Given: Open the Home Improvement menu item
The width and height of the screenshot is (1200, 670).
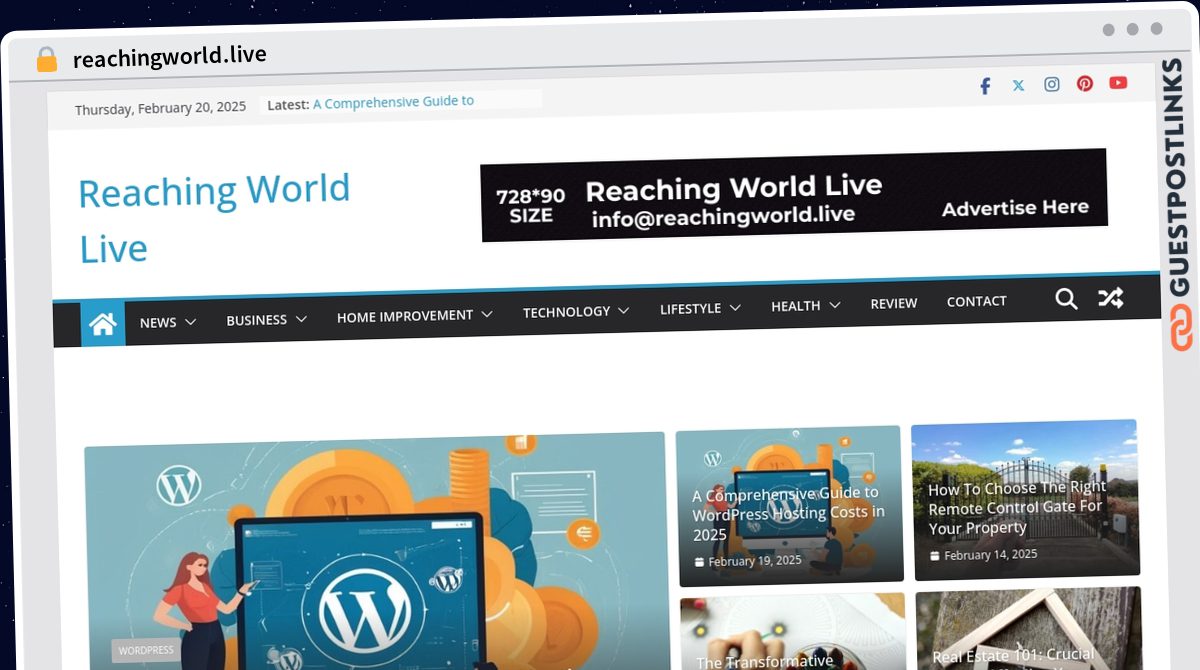Looking at the screenshot, I should (x=405, y=316).
